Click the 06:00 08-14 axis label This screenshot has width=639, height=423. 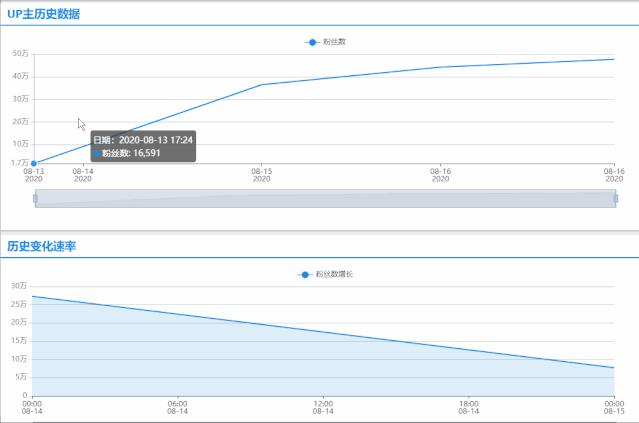pyautogui.click(x=177, y=407)
